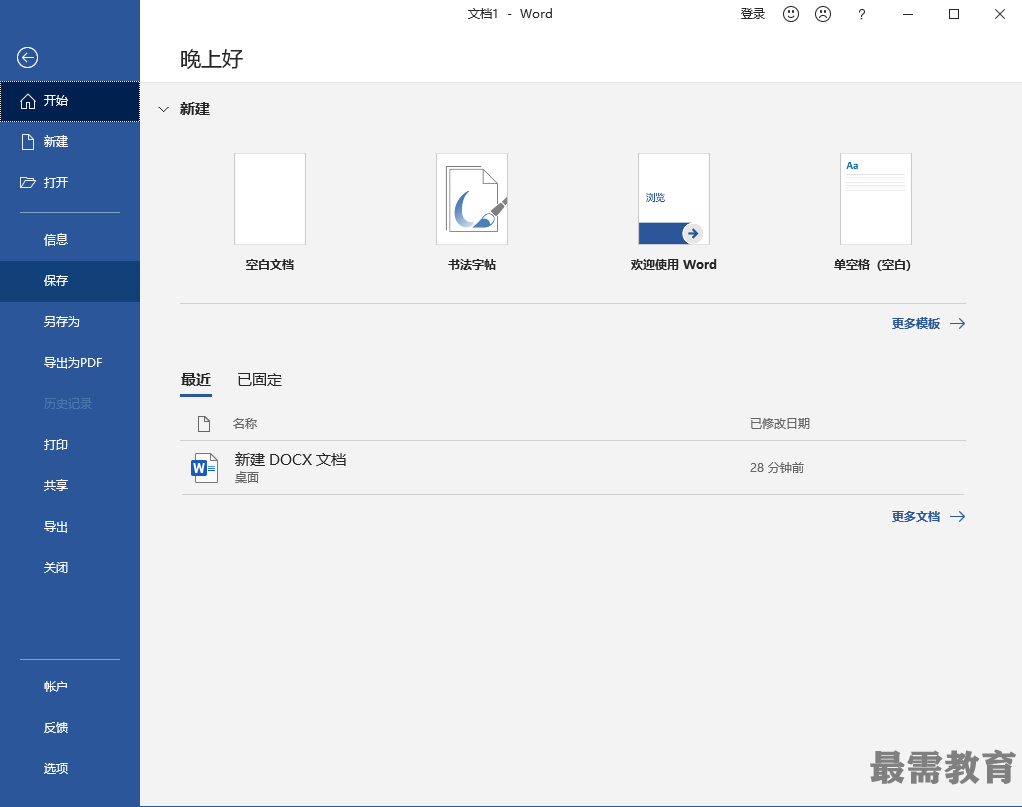Click the frowning face feedback icon

point(823,14)
